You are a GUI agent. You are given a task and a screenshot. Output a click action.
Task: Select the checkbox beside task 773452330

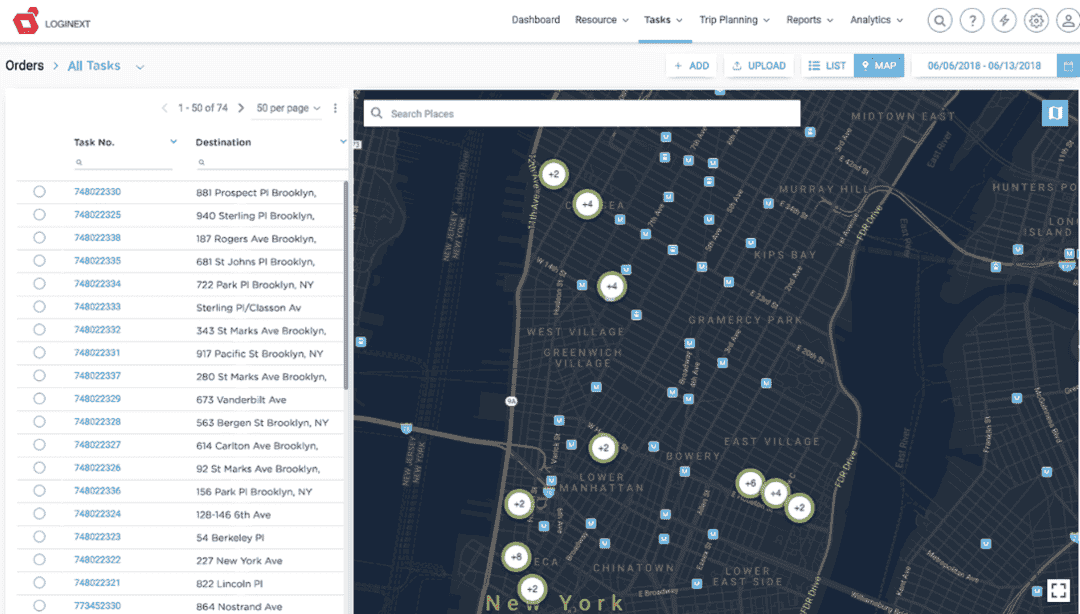pos(37,605)
